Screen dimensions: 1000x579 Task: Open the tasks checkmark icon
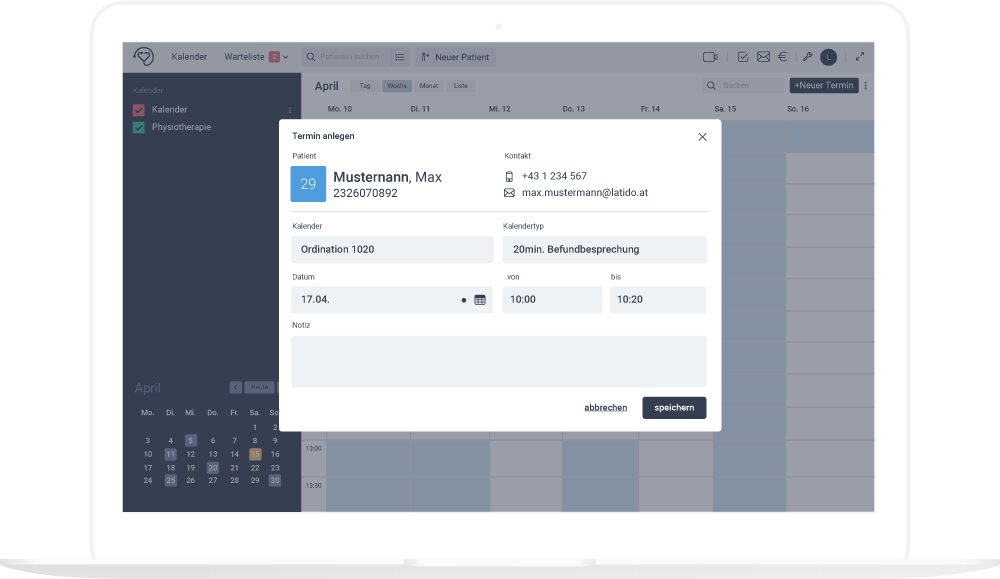pos(743,57)
